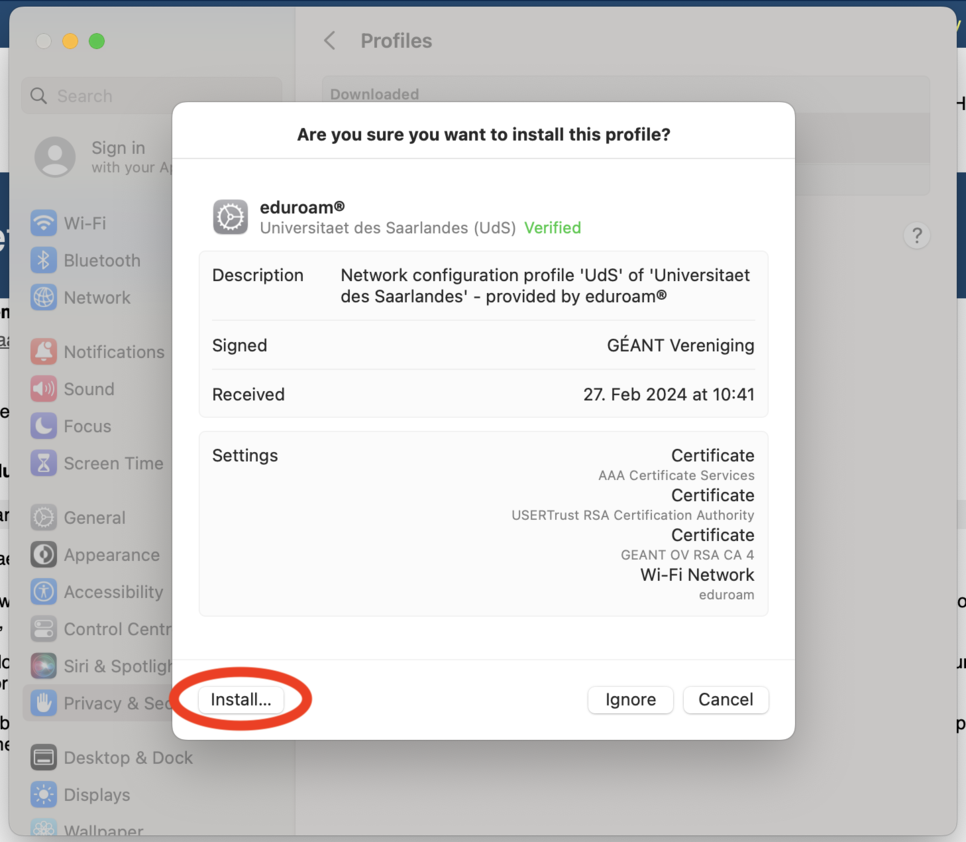The image size is (966, 842).
Task: Click the received date '27. Feb 2024 at 10:41'
Action: point(669,394)
